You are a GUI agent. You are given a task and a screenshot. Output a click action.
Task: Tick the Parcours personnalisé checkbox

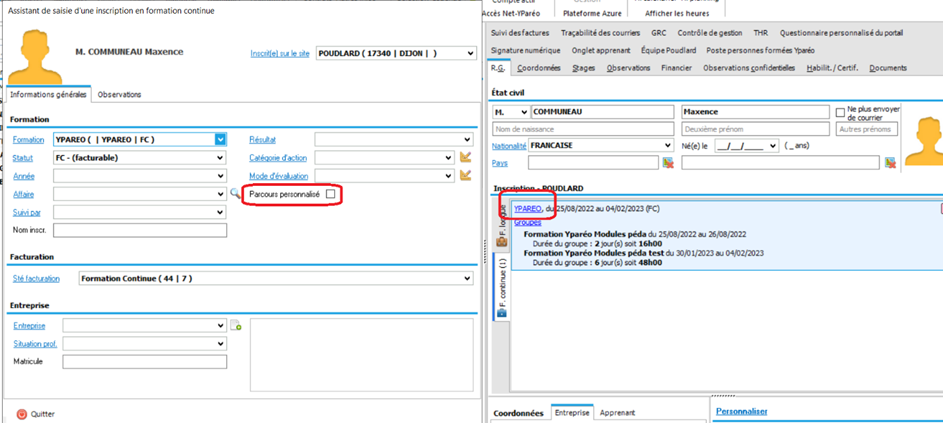pyautogui.click(x=331, y=194)
